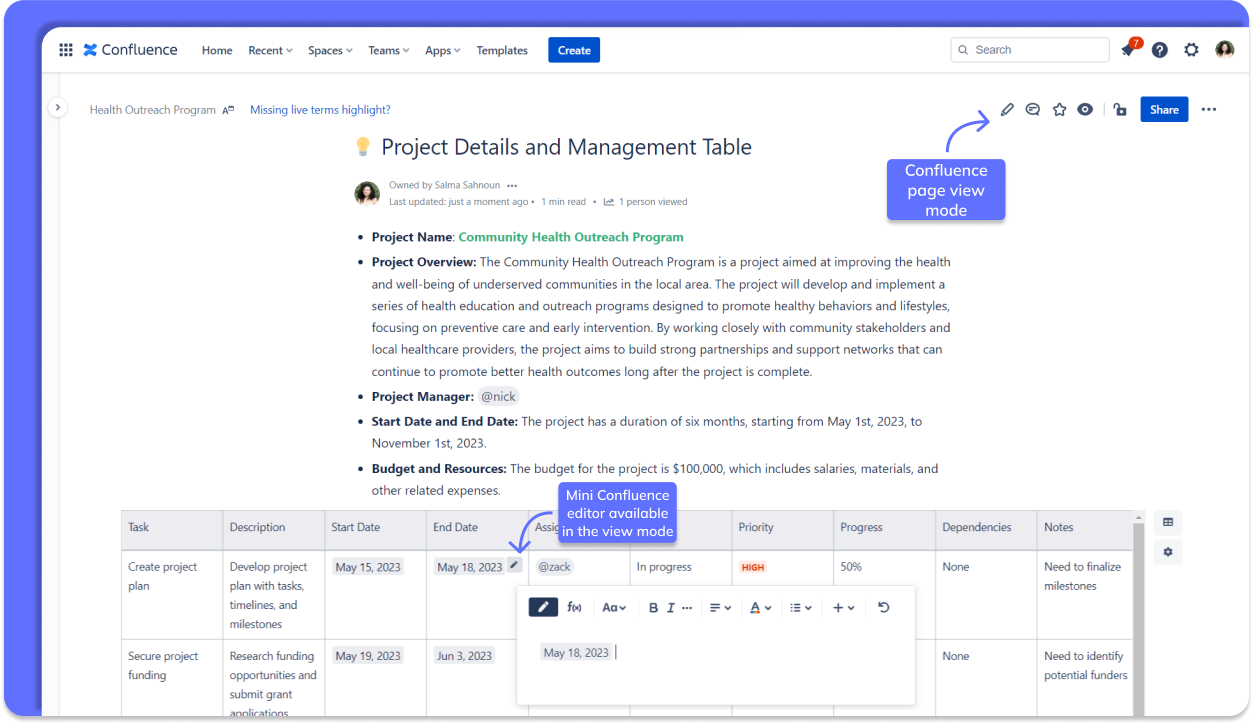1253x724 pixels.
Task: Click the pencil icon beside May 18, 2023
Action: tap(514, 565)
